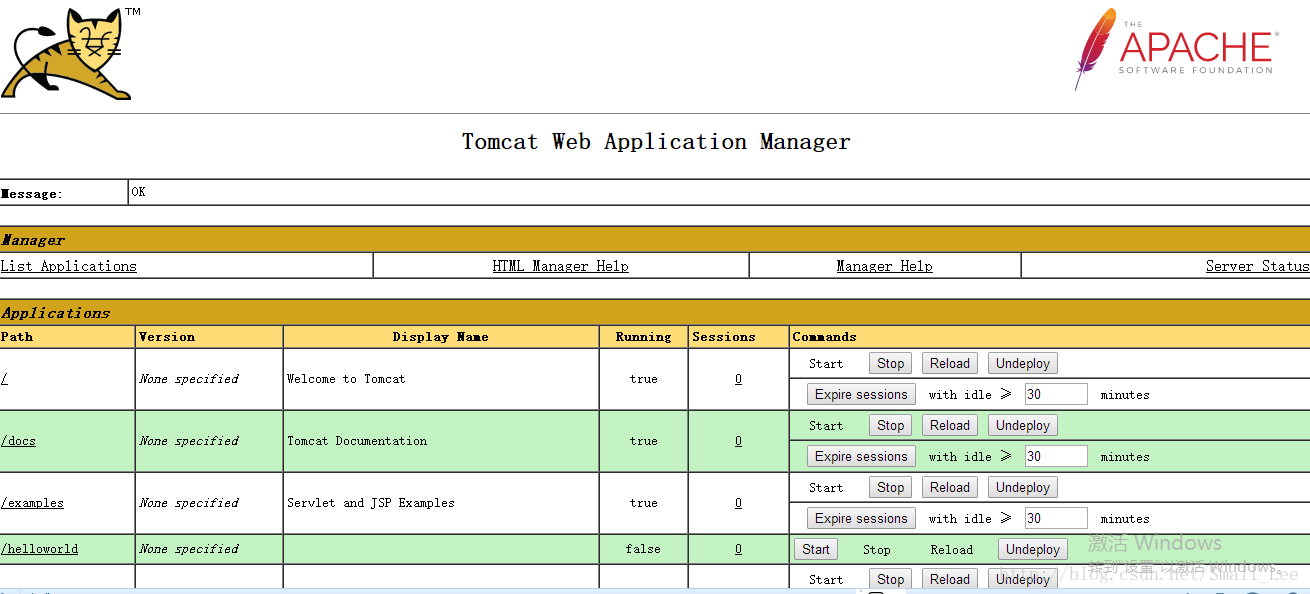Click 'Tomcat Documentation' display name
Image resolution: width=1310 pixels, height=594 pixels.
357,441
